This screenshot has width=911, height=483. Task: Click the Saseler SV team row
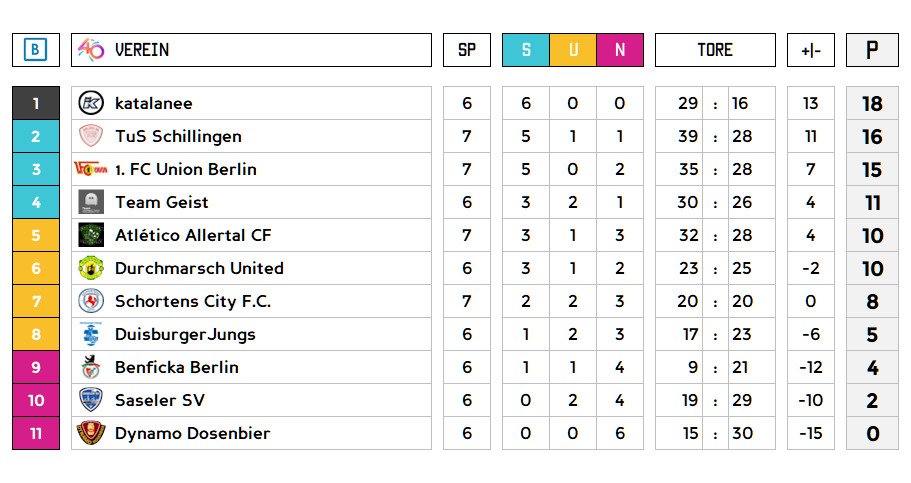coord(250,400)
